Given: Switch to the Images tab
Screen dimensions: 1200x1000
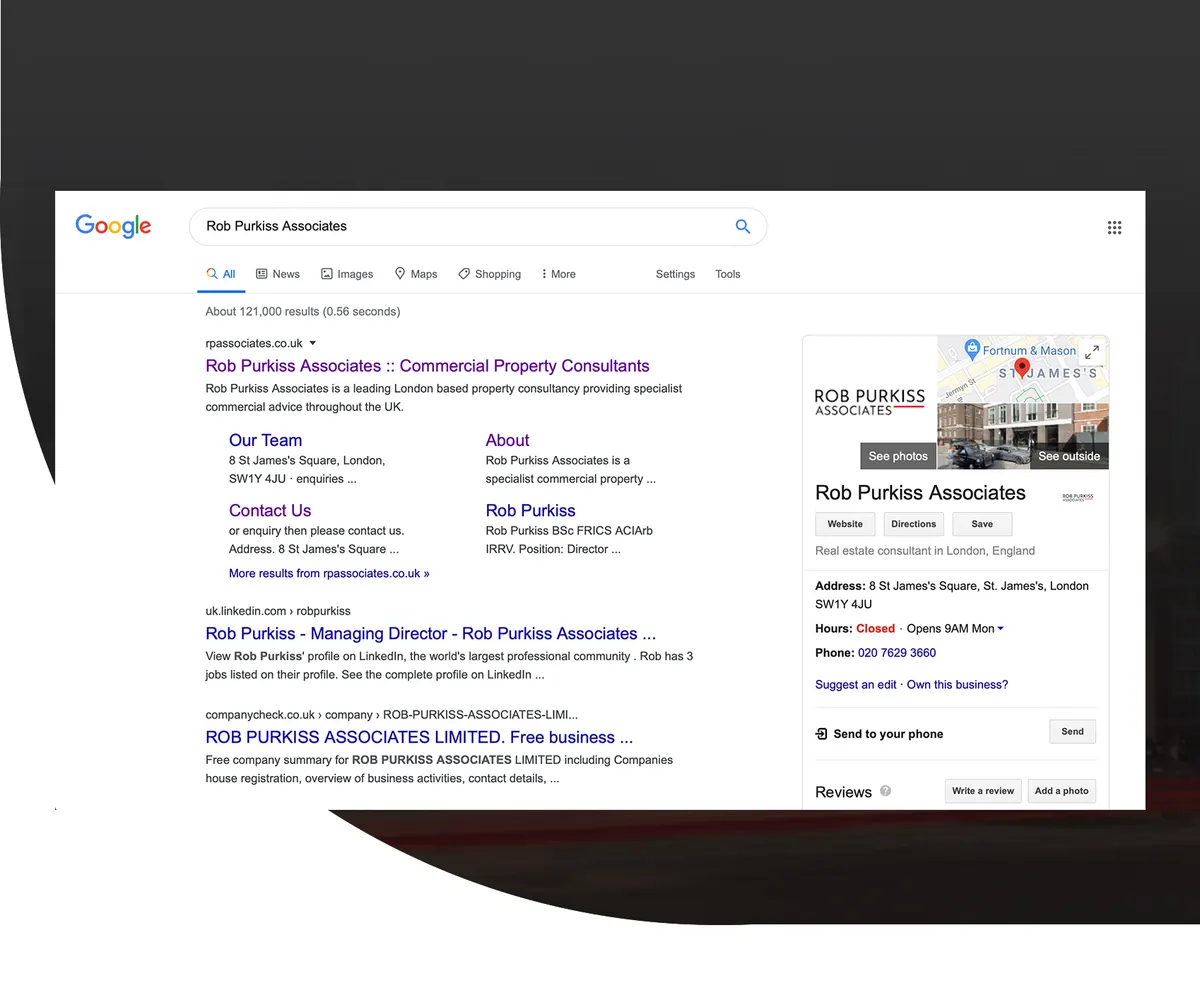Looking at the screenshot, I should (x=347, y=274).
